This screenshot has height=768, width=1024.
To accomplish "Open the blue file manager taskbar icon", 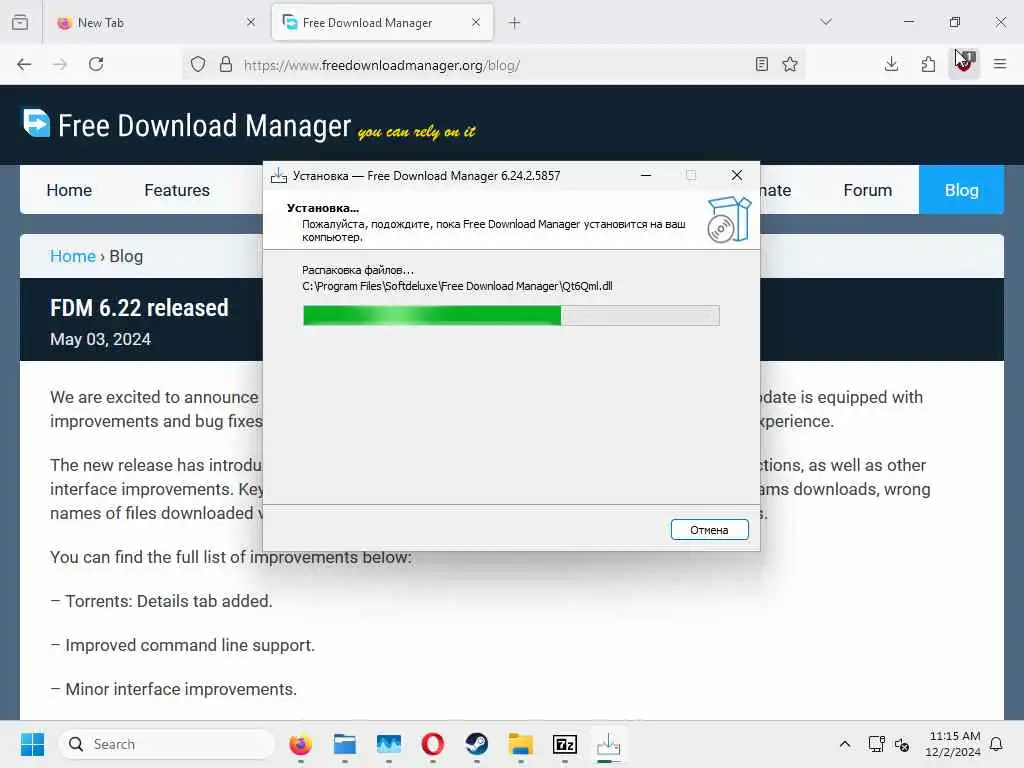I will 345,744.
